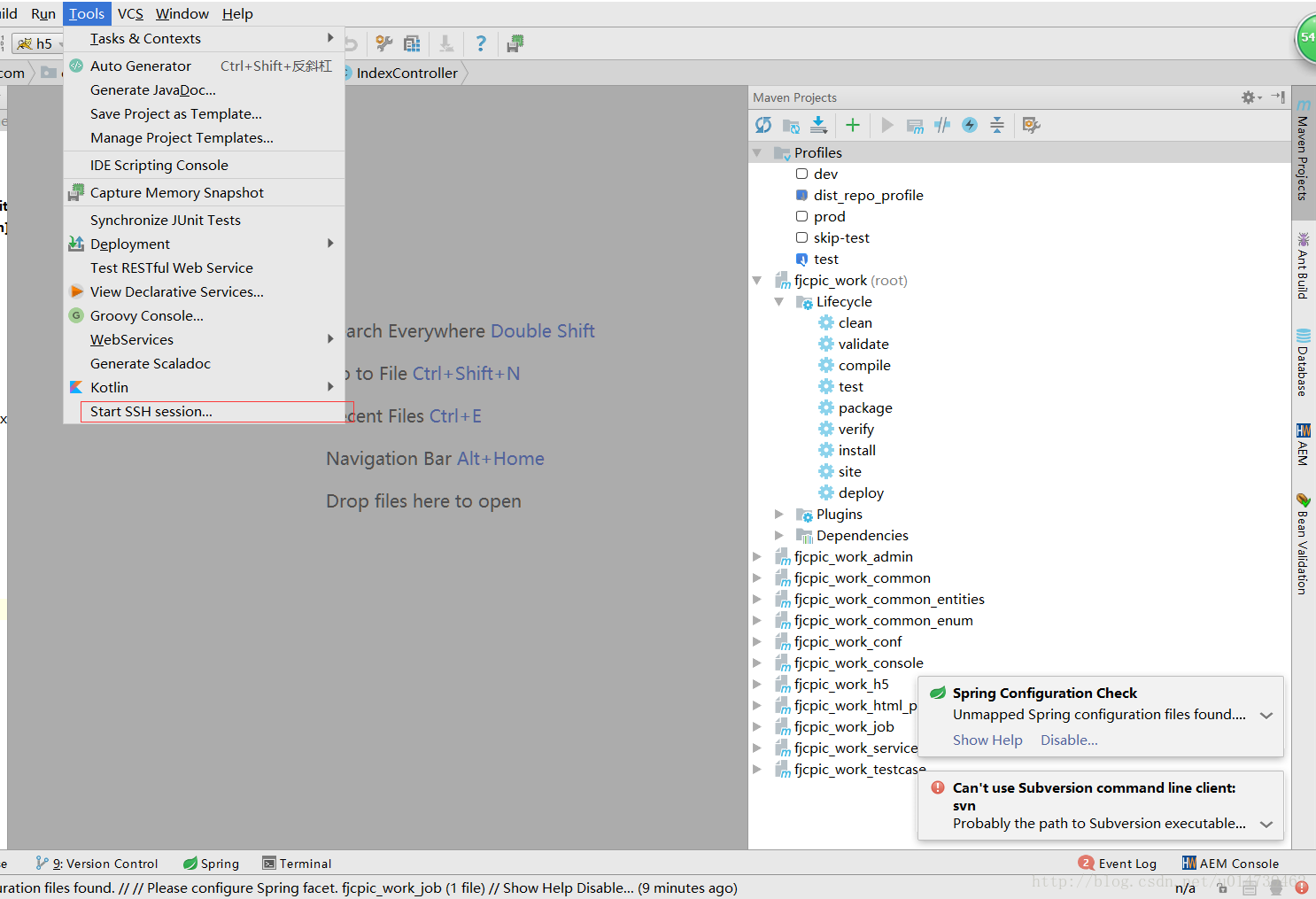The height and width of the screenshot is (899, 1316).
Task: Hide the Maven Projects panel
Action: click(x=1278, y=97)
